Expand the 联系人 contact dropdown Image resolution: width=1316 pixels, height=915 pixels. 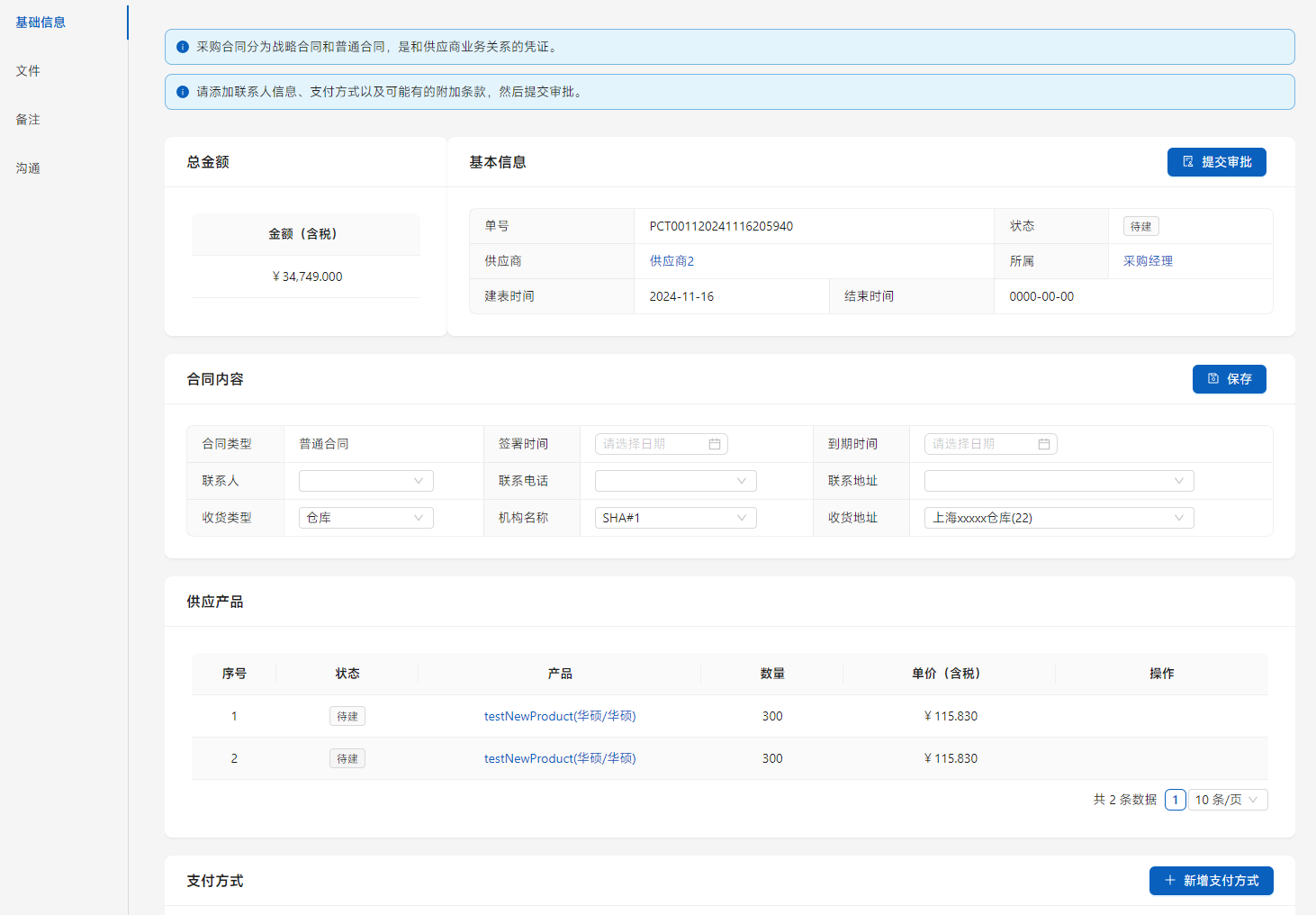[365, 481]
